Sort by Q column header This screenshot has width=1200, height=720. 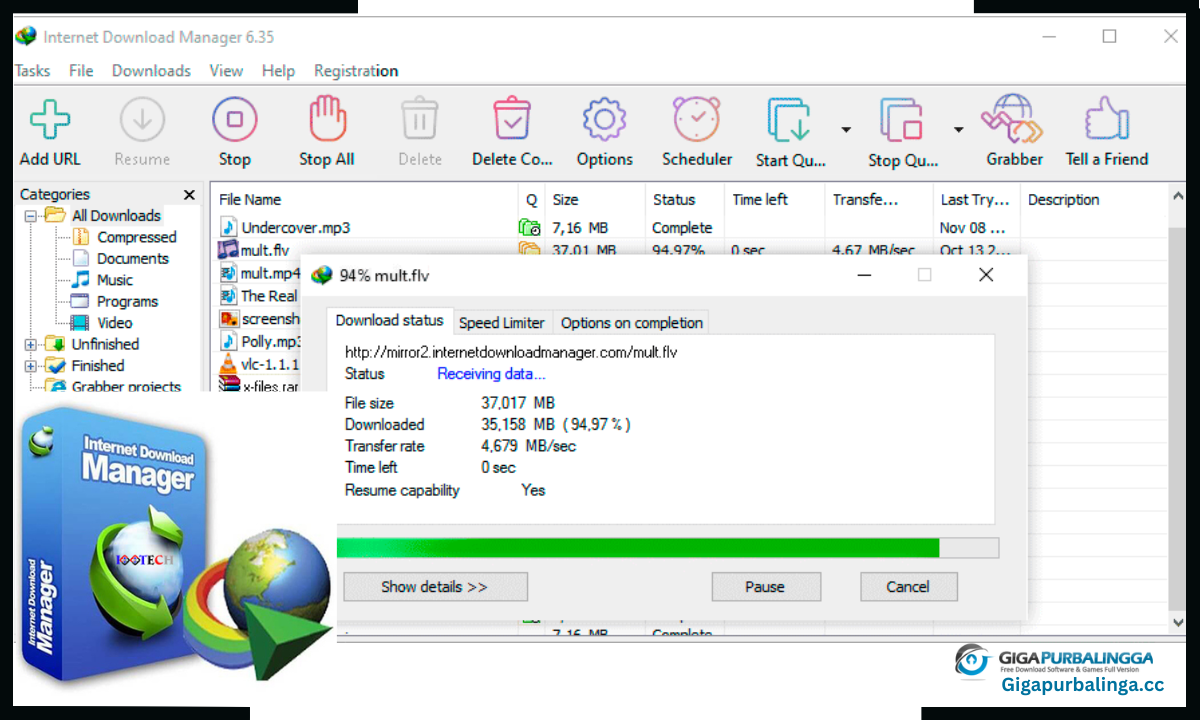[x=531, y=200]
